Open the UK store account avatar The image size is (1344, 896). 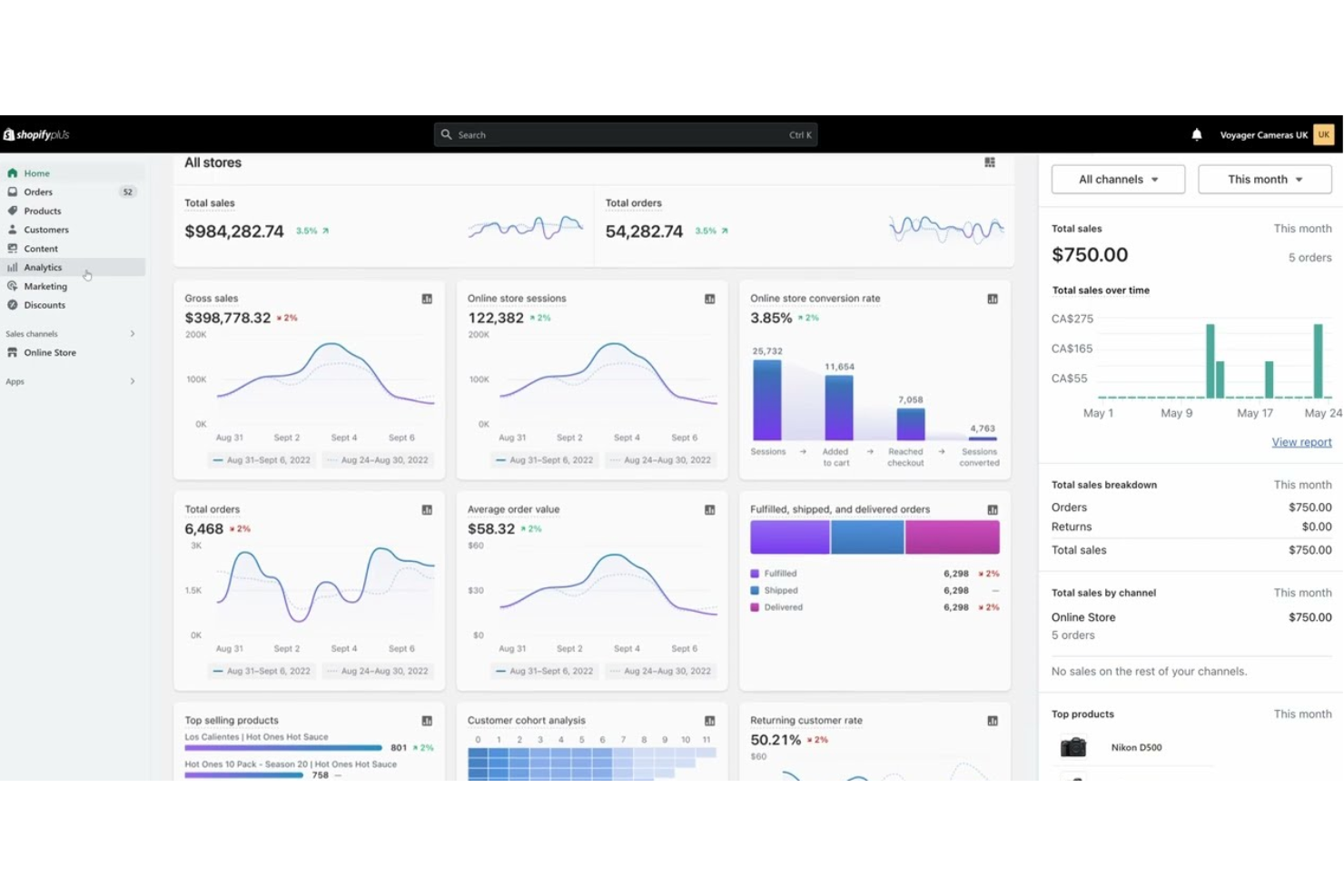[x=1323, y=133]
